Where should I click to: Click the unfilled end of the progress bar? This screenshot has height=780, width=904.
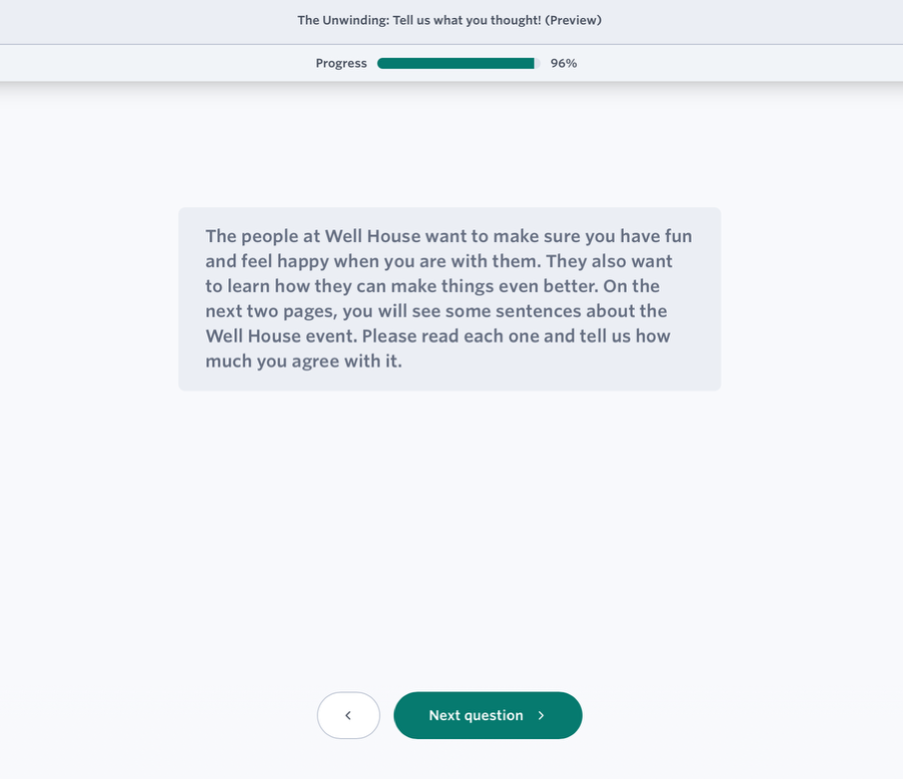click(x=538, y=63)
